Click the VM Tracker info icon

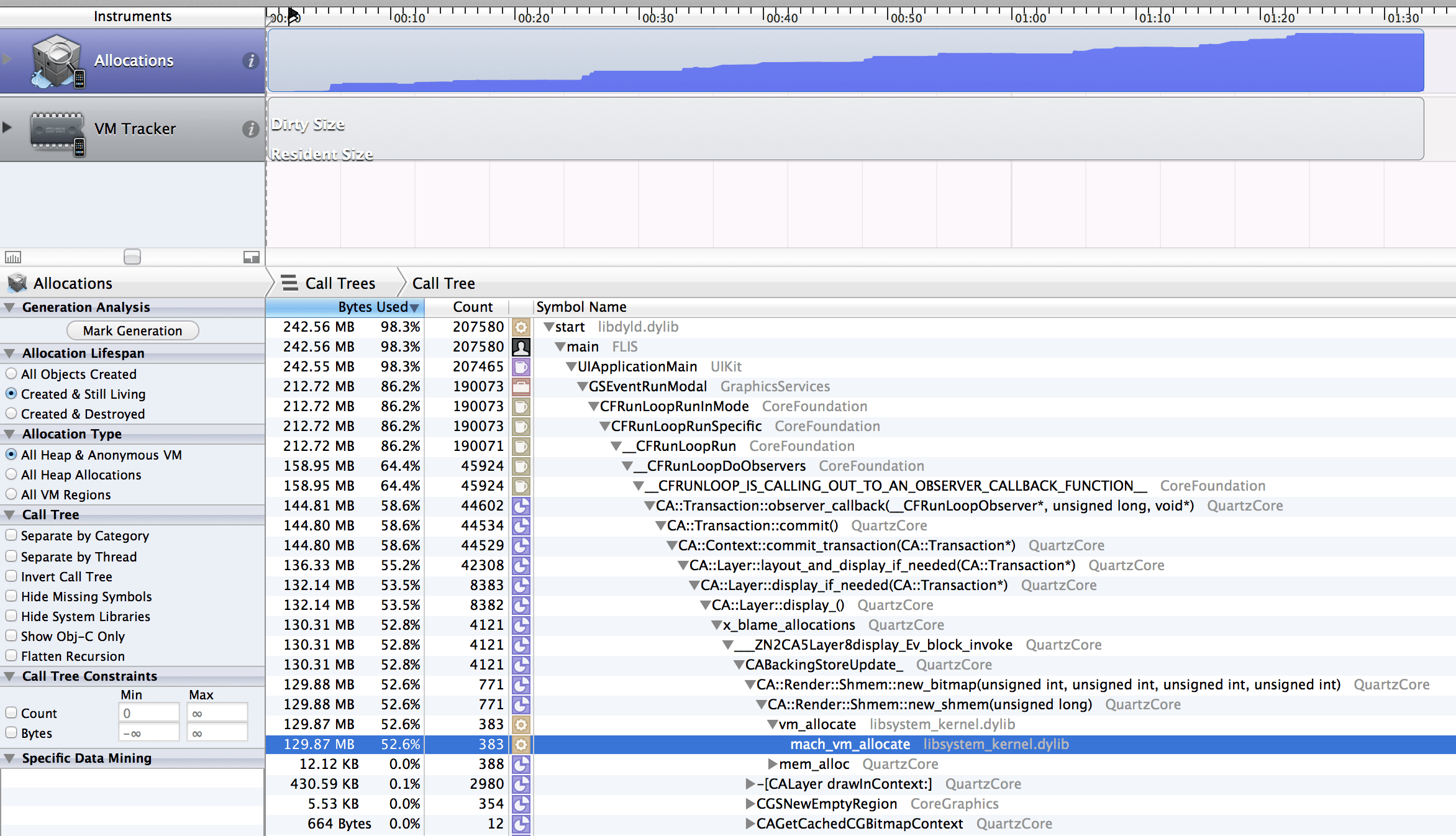point(250,129)
